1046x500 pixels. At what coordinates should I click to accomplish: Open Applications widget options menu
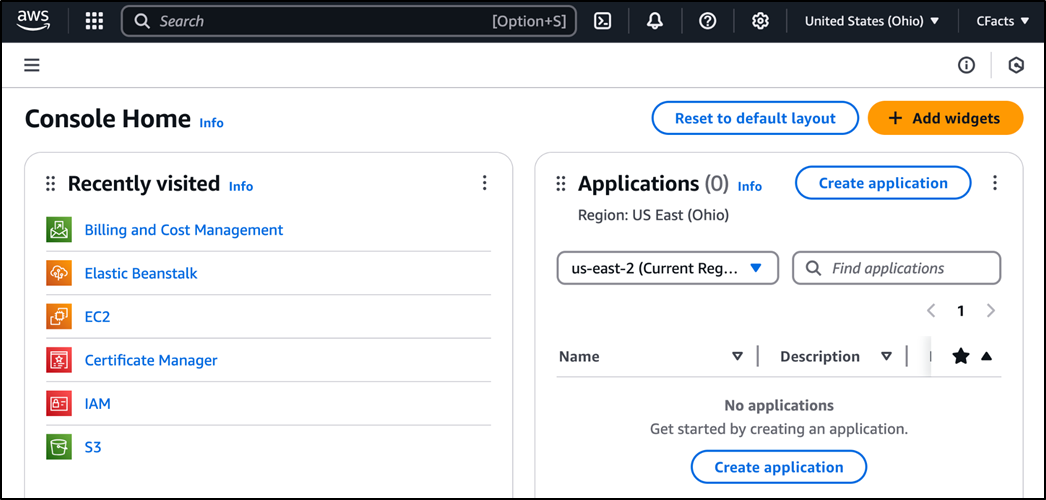pos(995,183)
